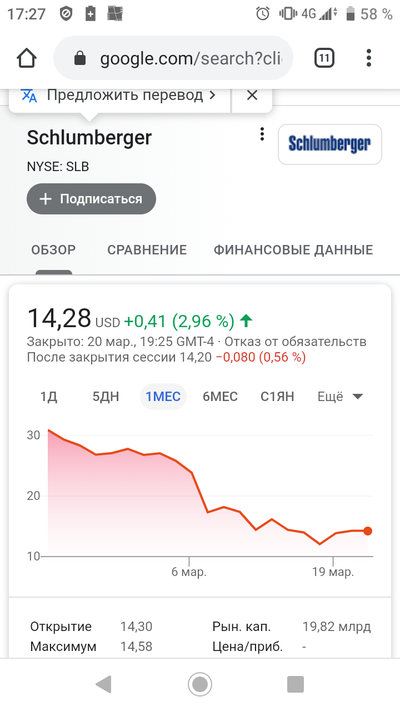Tap Подписаться to follow the stock
Image resolution: width=400 pixels, height=711 pixels.
91,199
